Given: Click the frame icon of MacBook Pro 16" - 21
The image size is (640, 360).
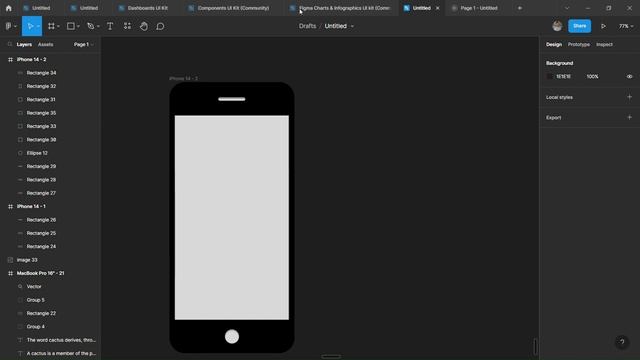Looking at the screenshot, I should point(10,273).
